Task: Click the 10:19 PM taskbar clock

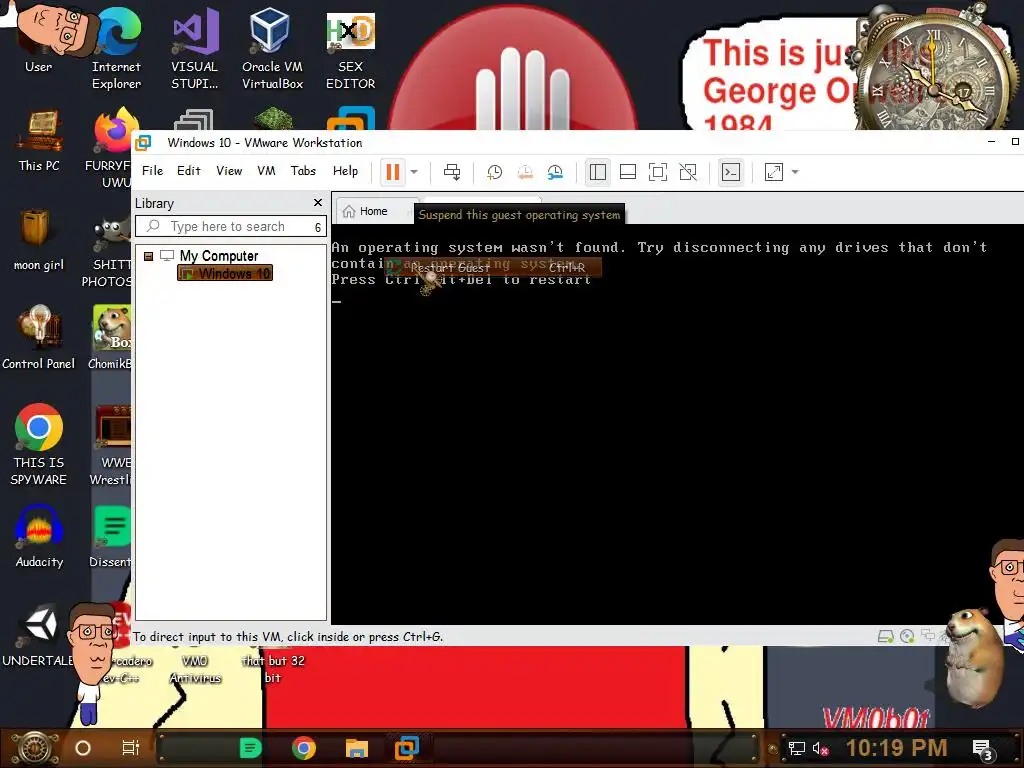Action: click(897, 748)
